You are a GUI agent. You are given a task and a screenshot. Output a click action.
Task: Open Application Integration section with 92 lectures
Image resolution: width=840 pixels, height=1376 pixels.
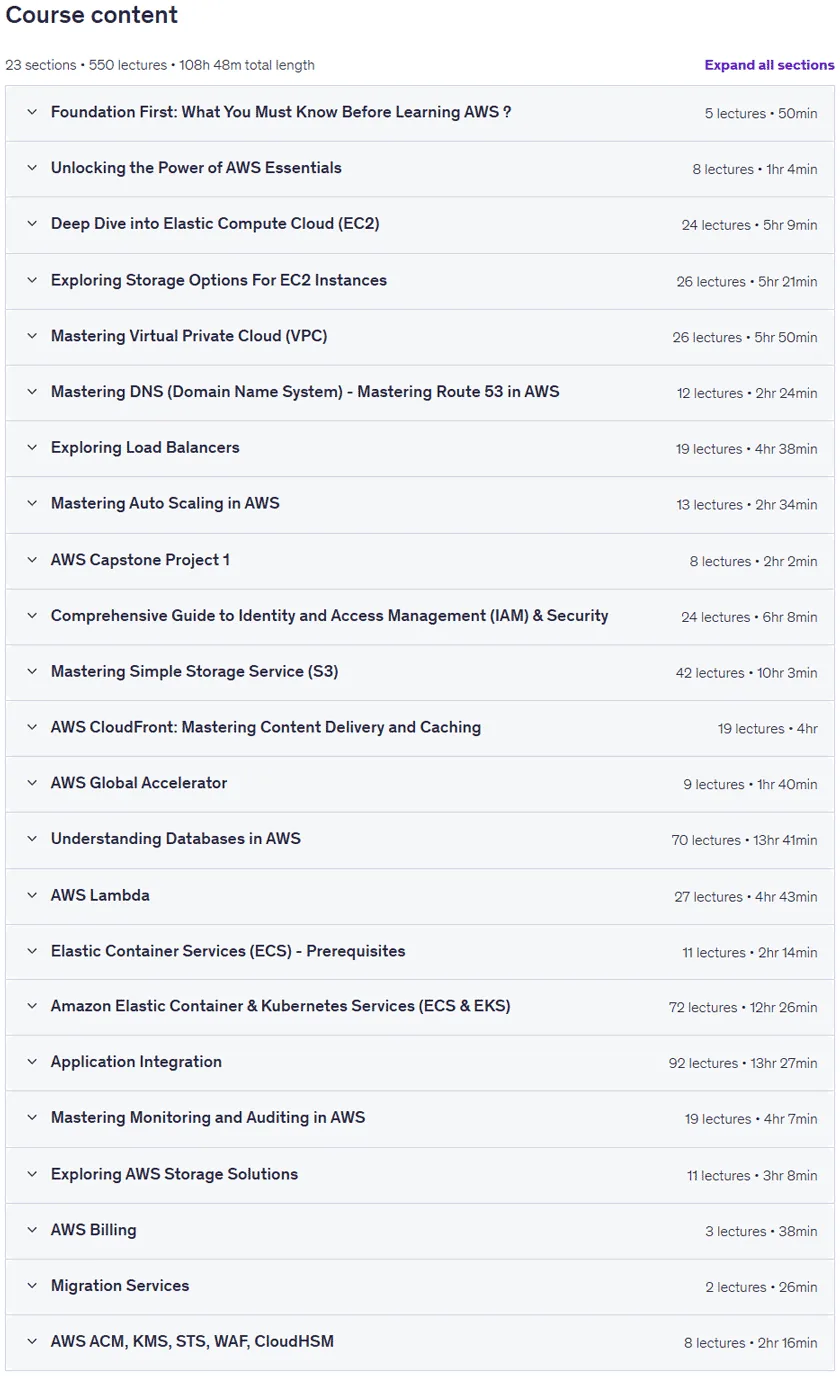420,1063
